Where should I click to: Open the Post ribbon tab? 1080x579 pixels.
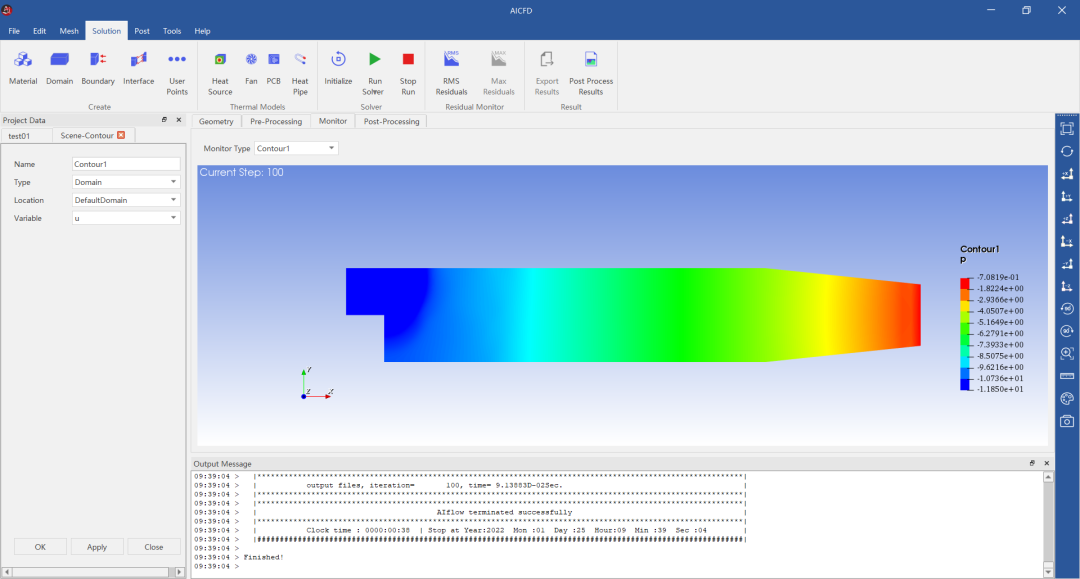click(x=142, y=31)
